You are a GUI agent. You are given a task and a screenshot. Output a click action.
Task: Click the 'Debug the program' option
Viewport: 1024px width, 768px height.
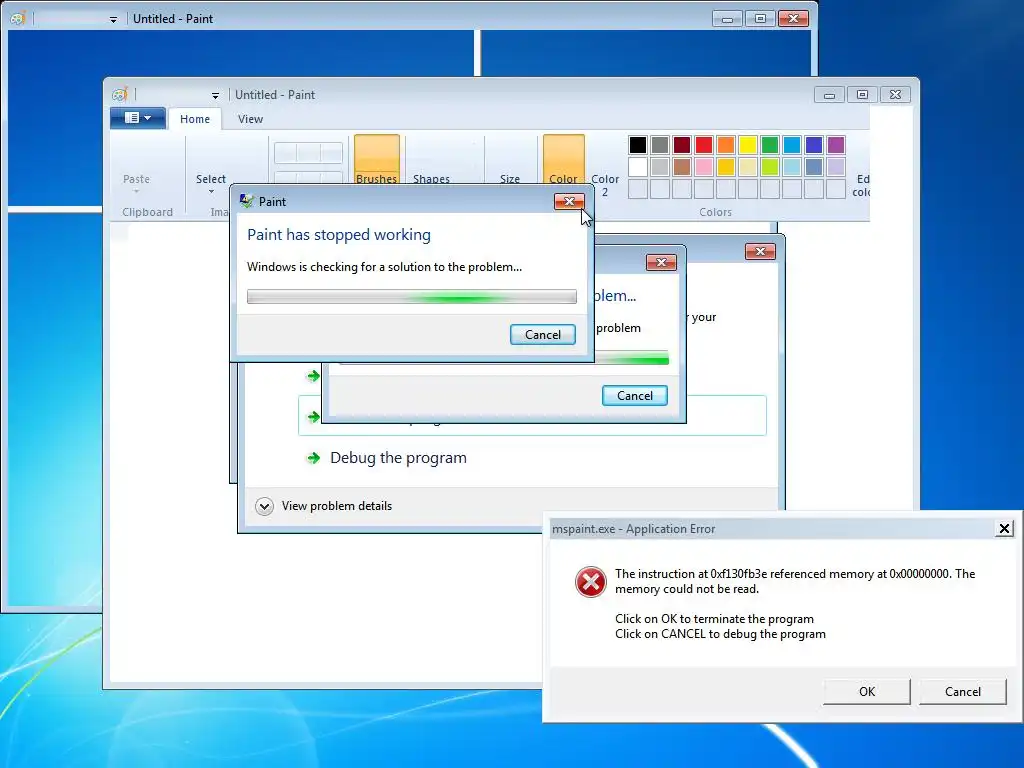point(398,458)
